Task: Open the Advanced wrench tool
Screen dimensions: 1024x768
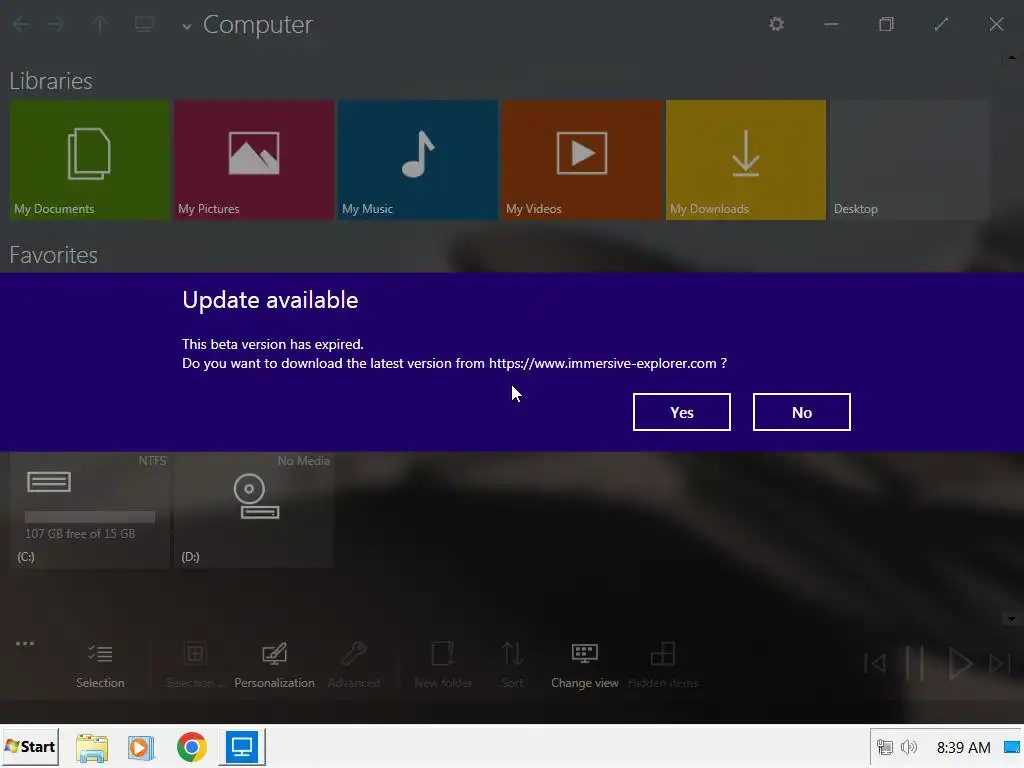Action: click(x=354, y=665)
